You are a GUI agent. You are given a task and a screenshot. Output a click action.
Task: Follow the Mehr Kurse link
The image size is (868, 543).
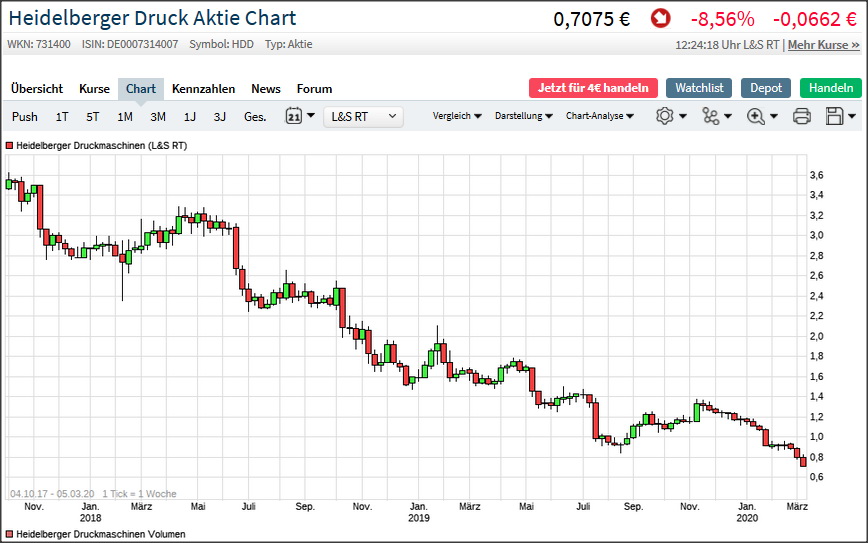823,45
